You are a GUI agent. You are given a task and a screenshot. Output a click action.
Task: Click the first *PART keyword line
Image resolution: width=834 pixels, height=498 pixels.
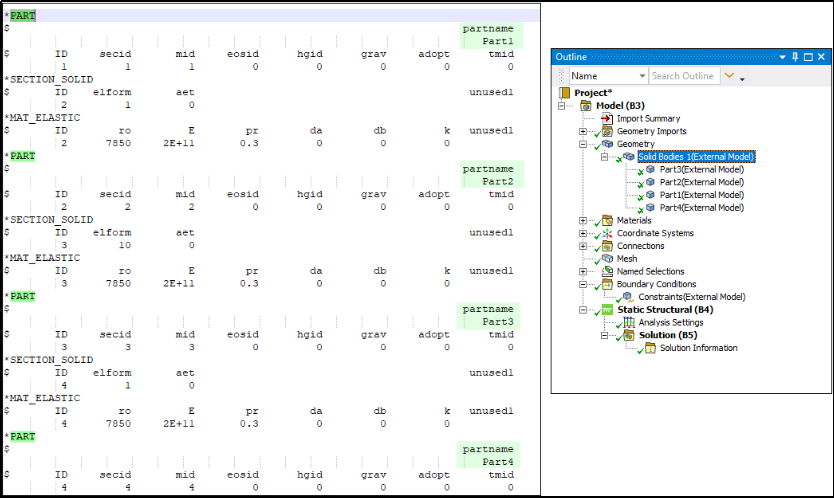click(x=271, y=16)
